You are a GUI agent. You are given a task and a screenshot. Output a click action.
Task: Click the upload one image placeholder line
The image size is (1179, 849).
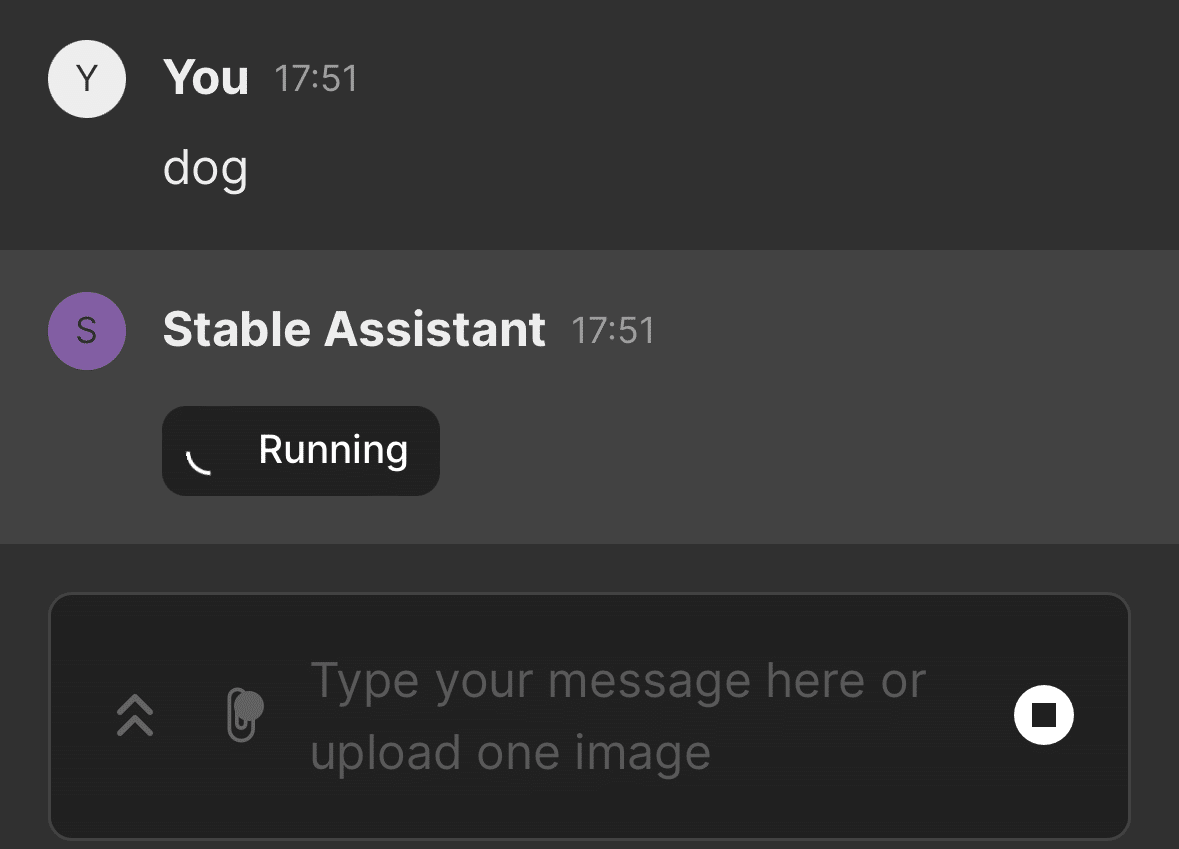[x=511, y=753]
